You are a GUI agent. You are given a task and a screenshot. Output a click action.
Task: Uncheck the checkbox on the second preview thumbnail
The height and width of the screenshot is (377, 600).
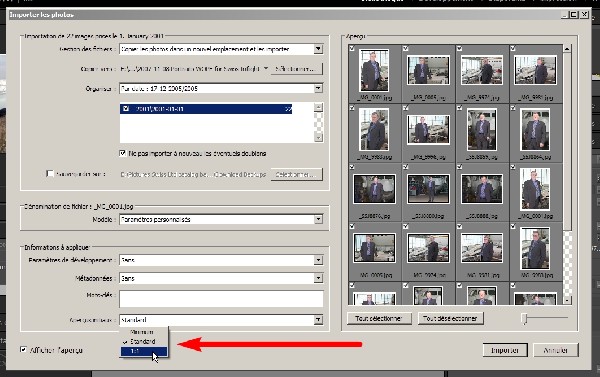[x=406, y=49]
